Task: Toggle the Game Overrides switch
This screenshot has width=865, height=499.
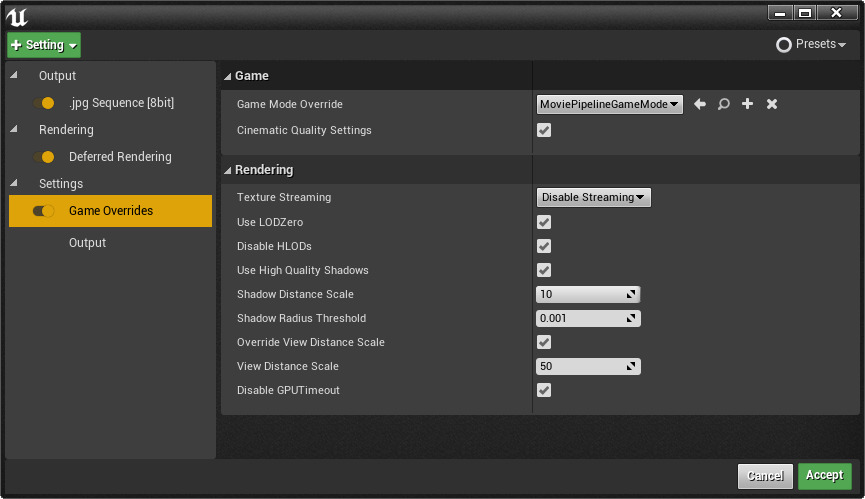Action: (44, 211)
